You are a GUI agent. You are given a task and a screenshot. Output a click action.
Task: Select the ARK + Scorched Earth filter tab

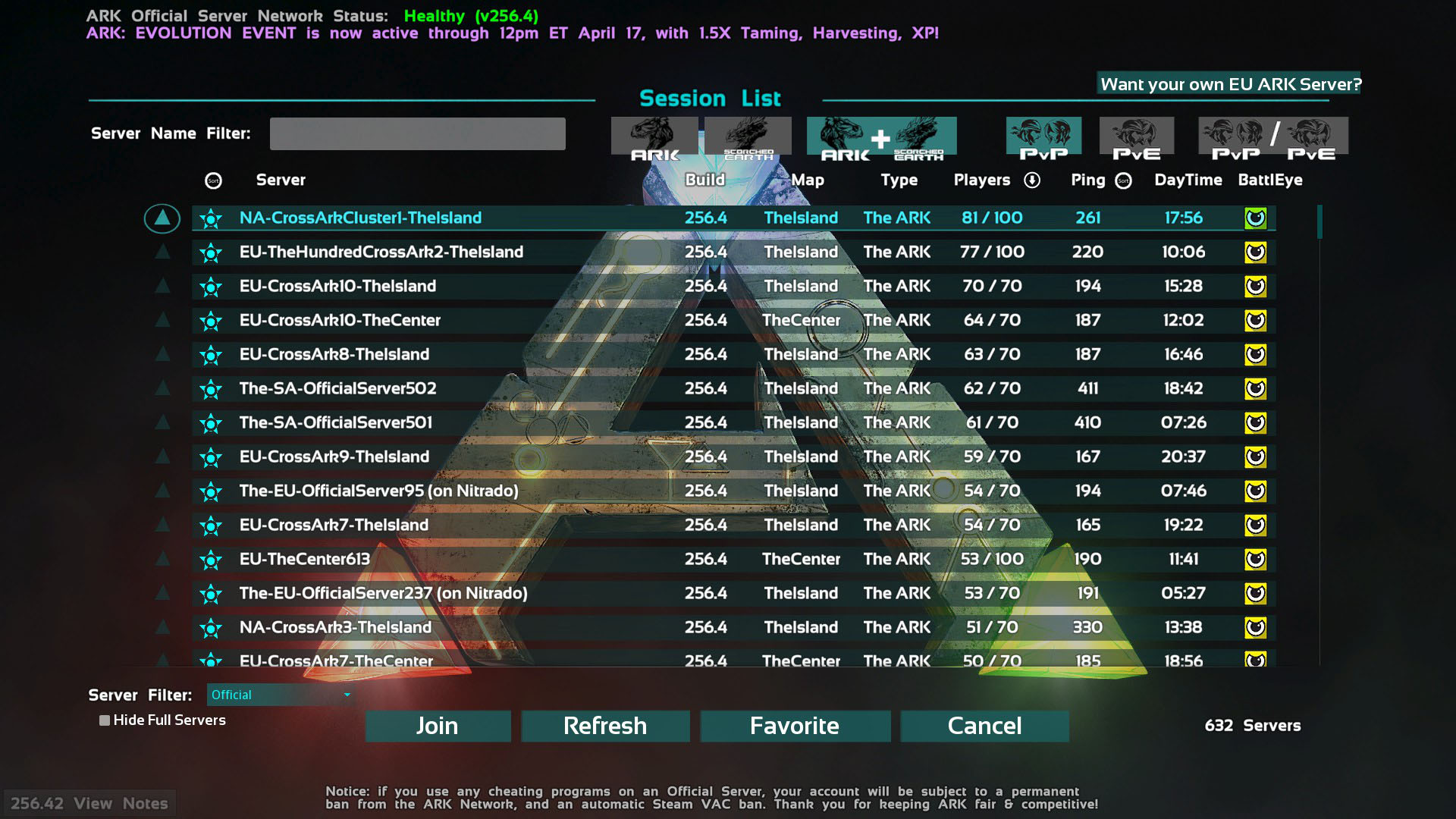click(882, 139)
